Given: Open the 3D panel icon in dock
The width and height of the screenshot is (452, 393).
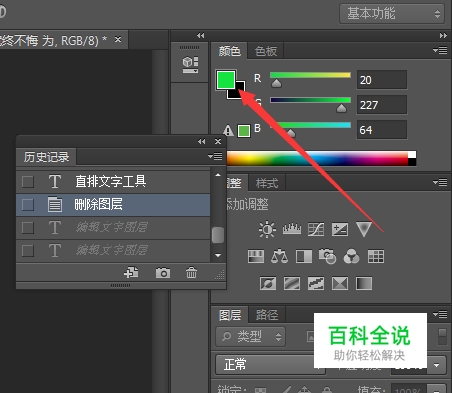Looking at the screenshot, I should pos(190,65).
